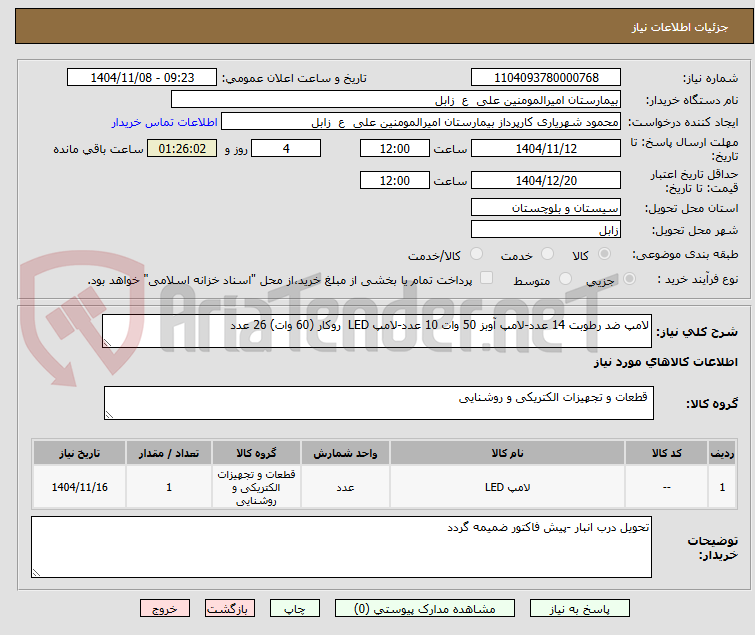Click the نام کالا column header
Image resolution: width=755 pixels, height=635 pixels.
[x=507, y=453]
